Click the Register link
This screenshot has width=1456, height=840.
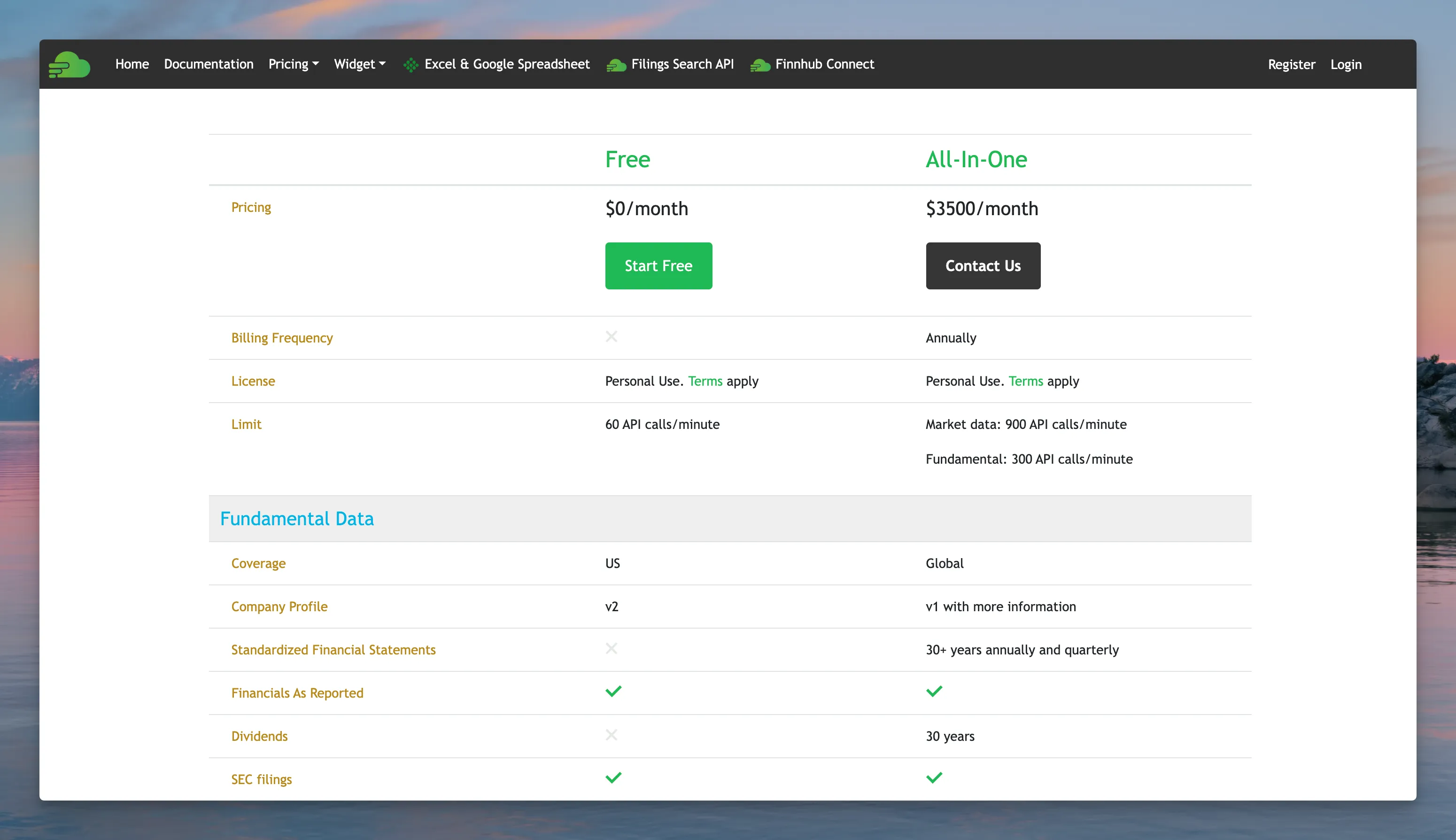click(x=1291, y=65)
